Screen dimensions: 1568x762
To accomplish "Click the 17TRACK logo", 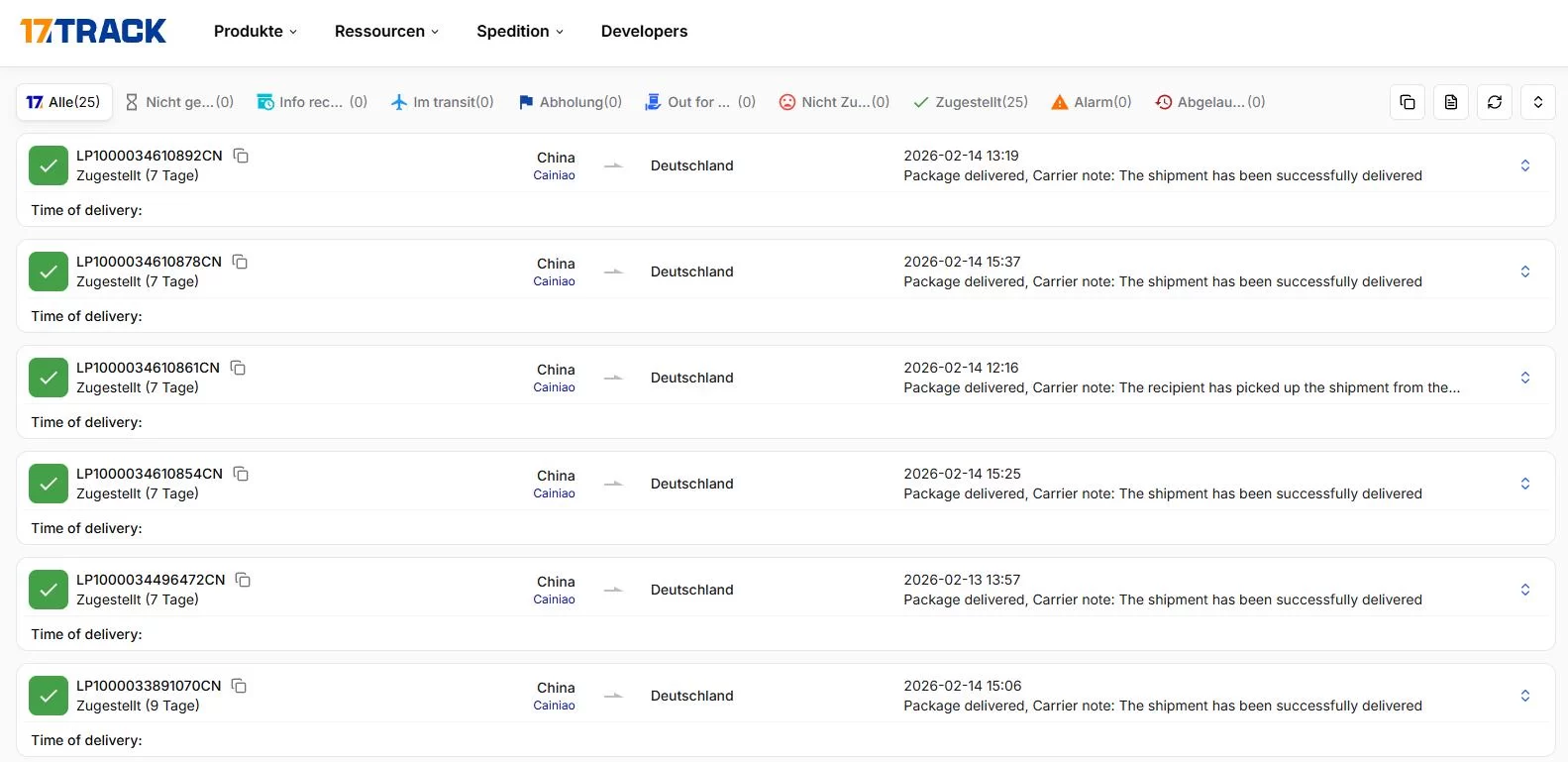I will click(93, 32).
